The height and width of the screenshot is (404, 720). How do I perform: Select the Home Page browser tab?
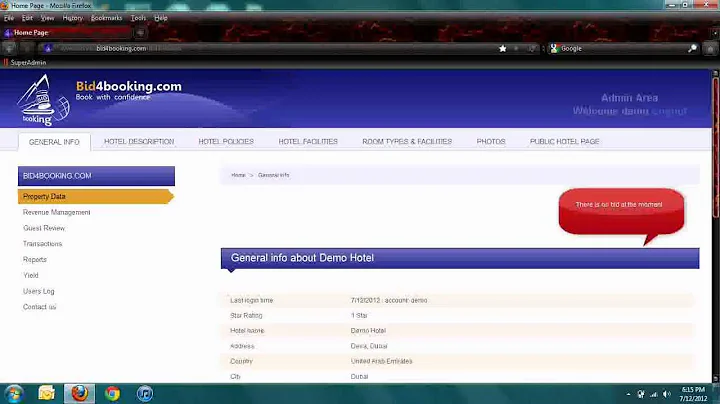click(x=67, y=33)
